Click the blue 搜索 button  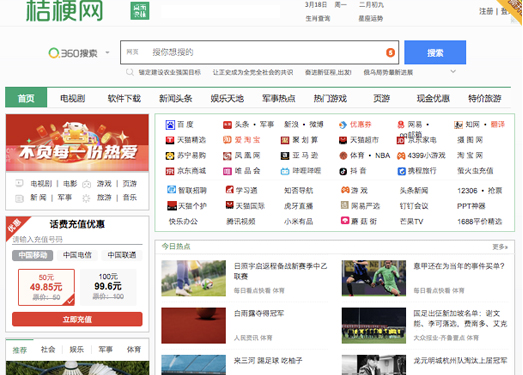(x=435, y=52)
